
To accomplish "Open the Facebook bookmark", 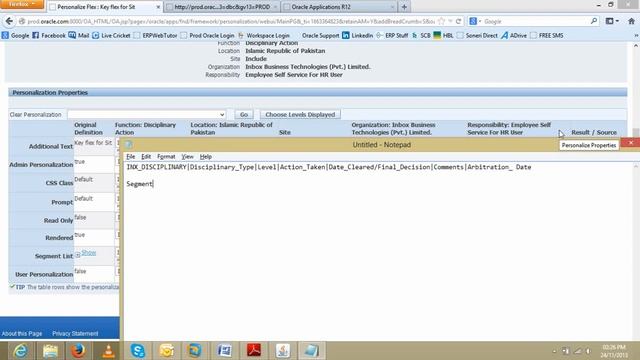I will pyautogui.click(x=49, y=36).
